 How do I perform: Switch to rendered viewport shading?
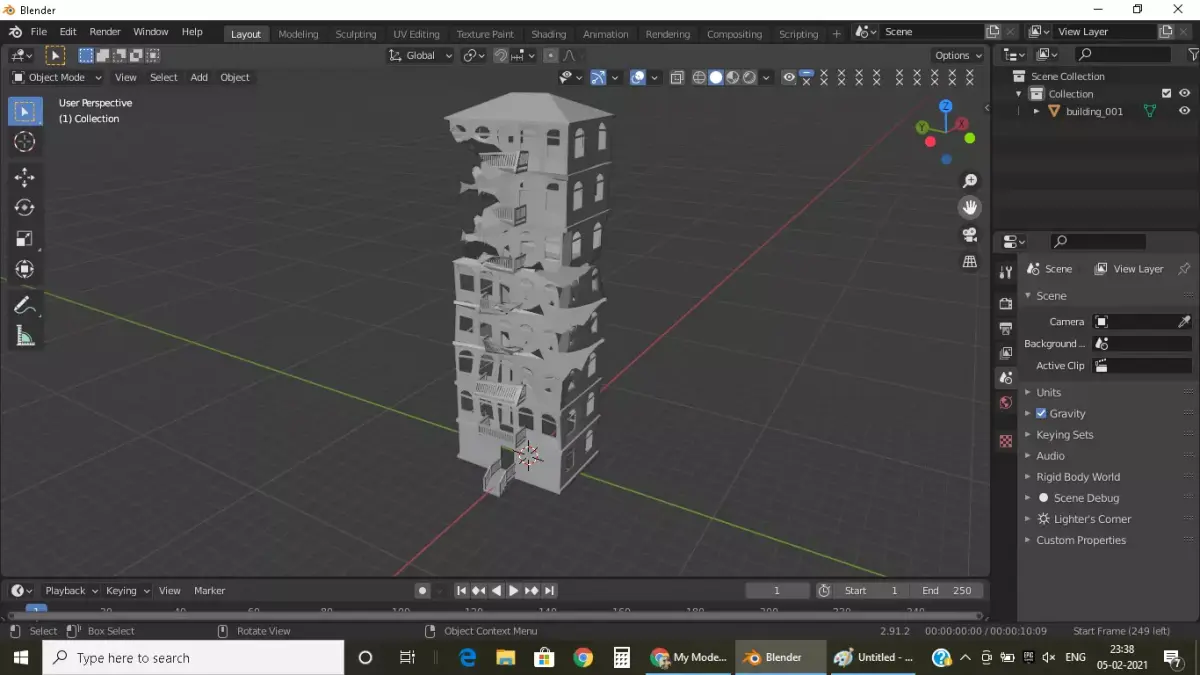[x=750, y=77]
